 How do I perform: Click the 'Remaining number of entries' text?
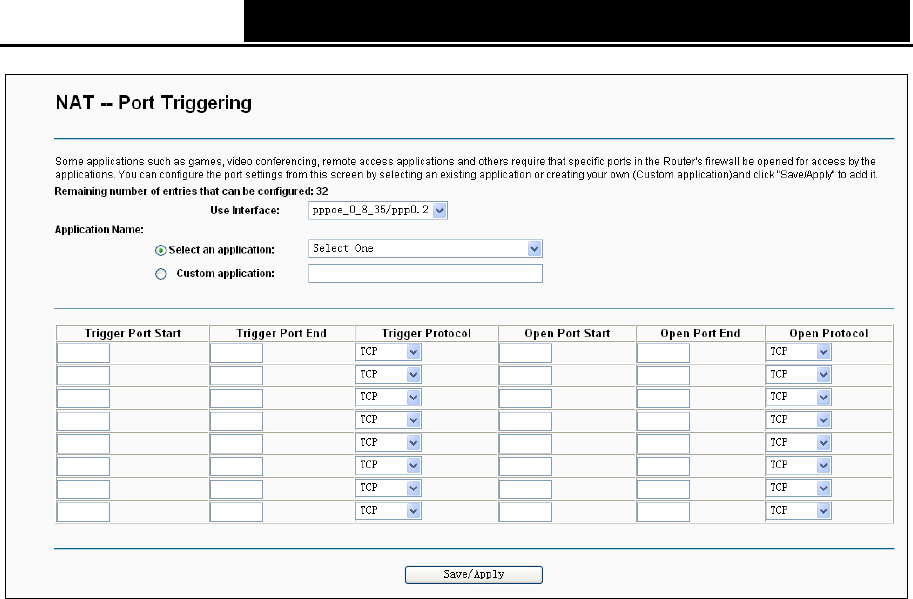[x=192, y=192]
